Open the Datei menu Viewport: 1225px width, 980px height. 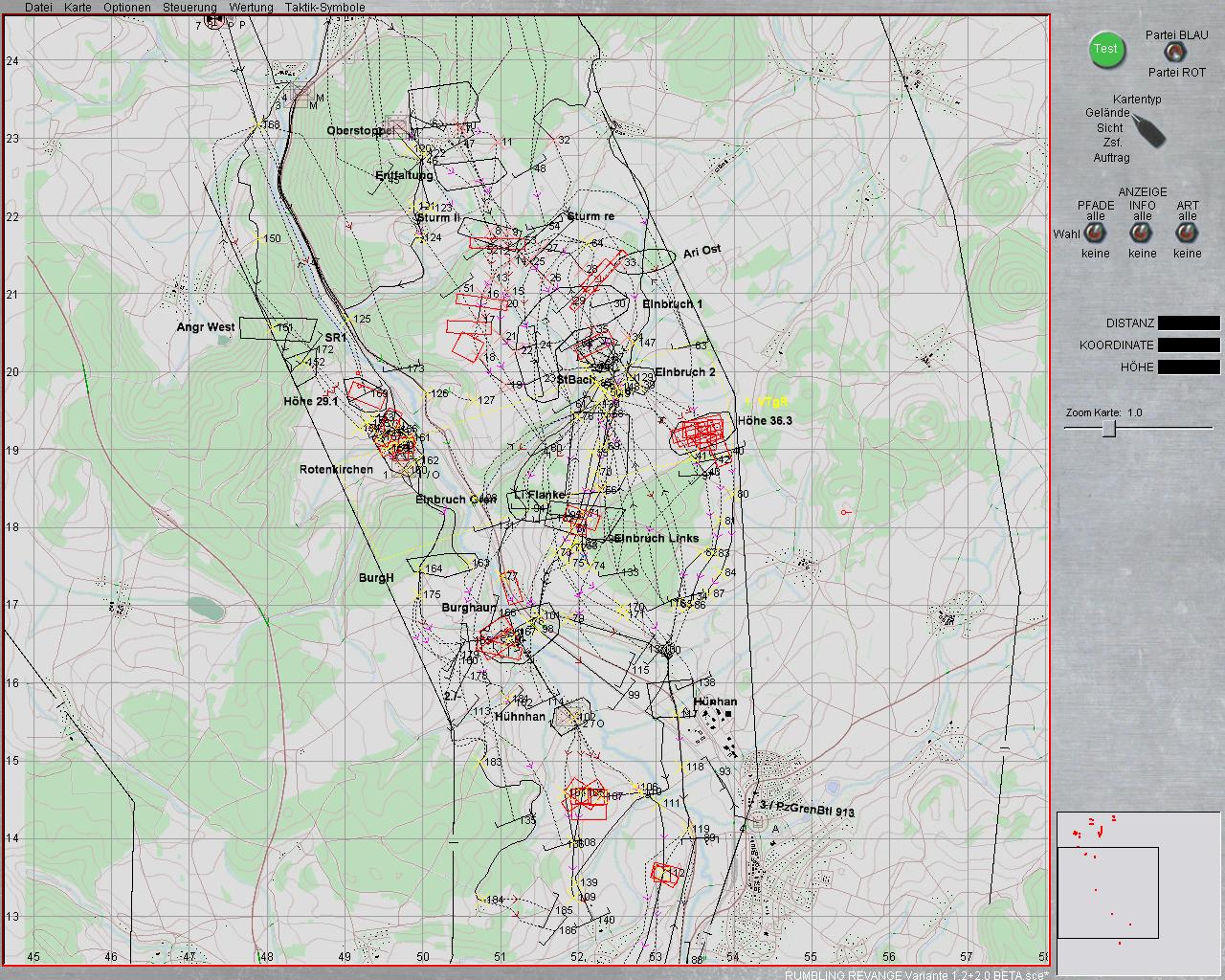click(x=38, y=8)
